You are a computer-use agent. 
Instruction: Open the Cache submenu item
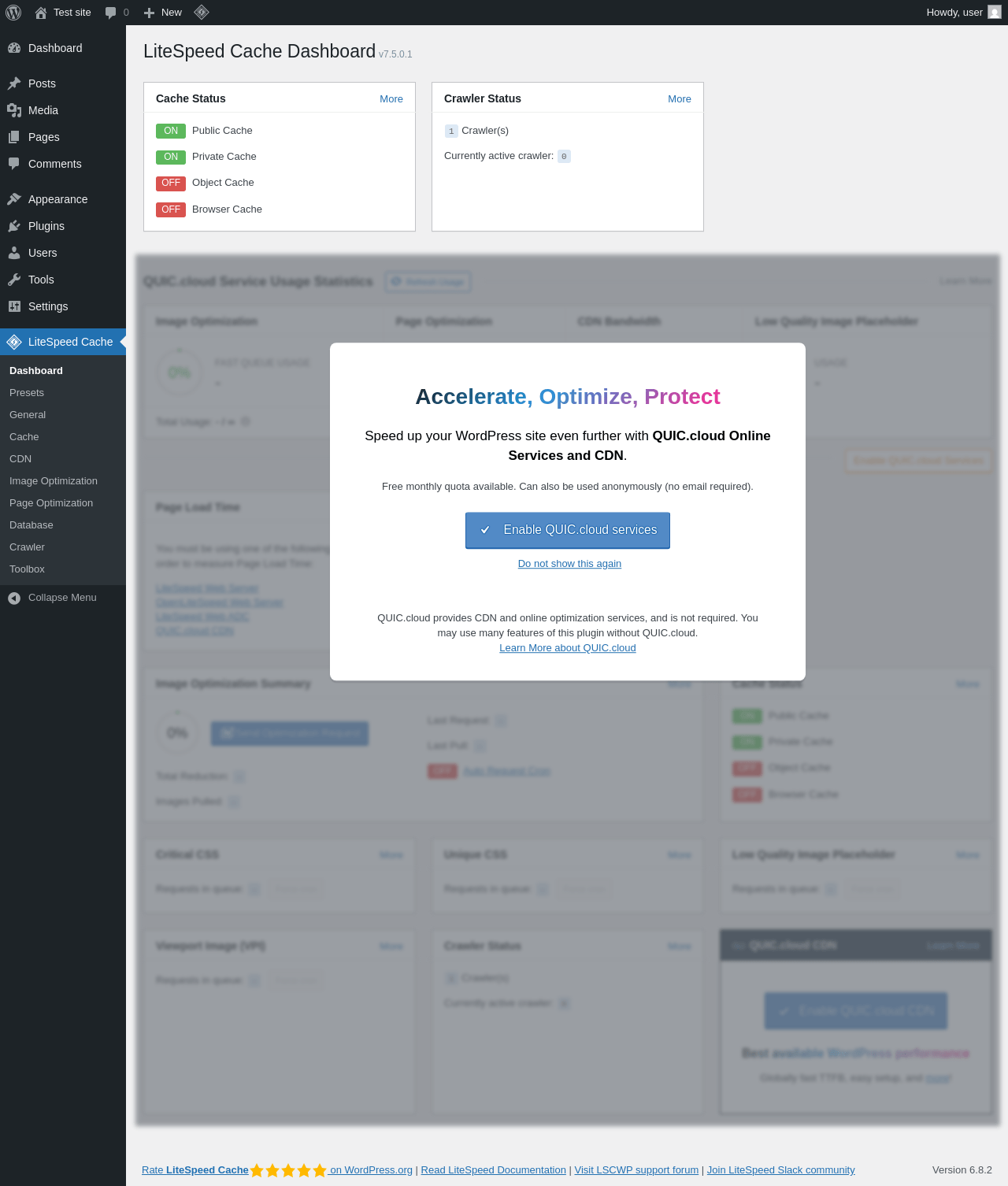coord(24,437)
